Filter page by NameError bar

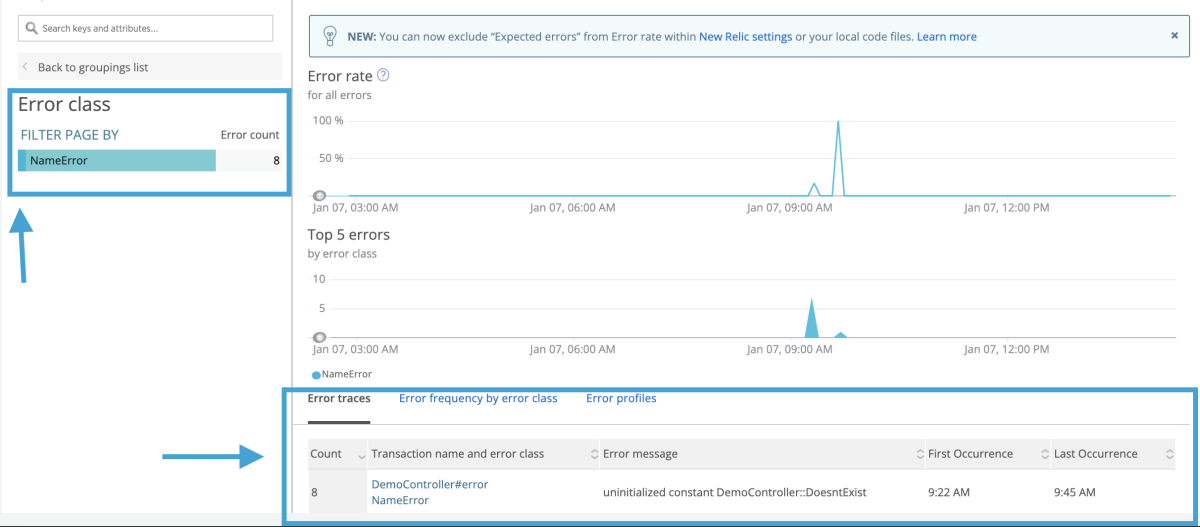click(117, 160)
